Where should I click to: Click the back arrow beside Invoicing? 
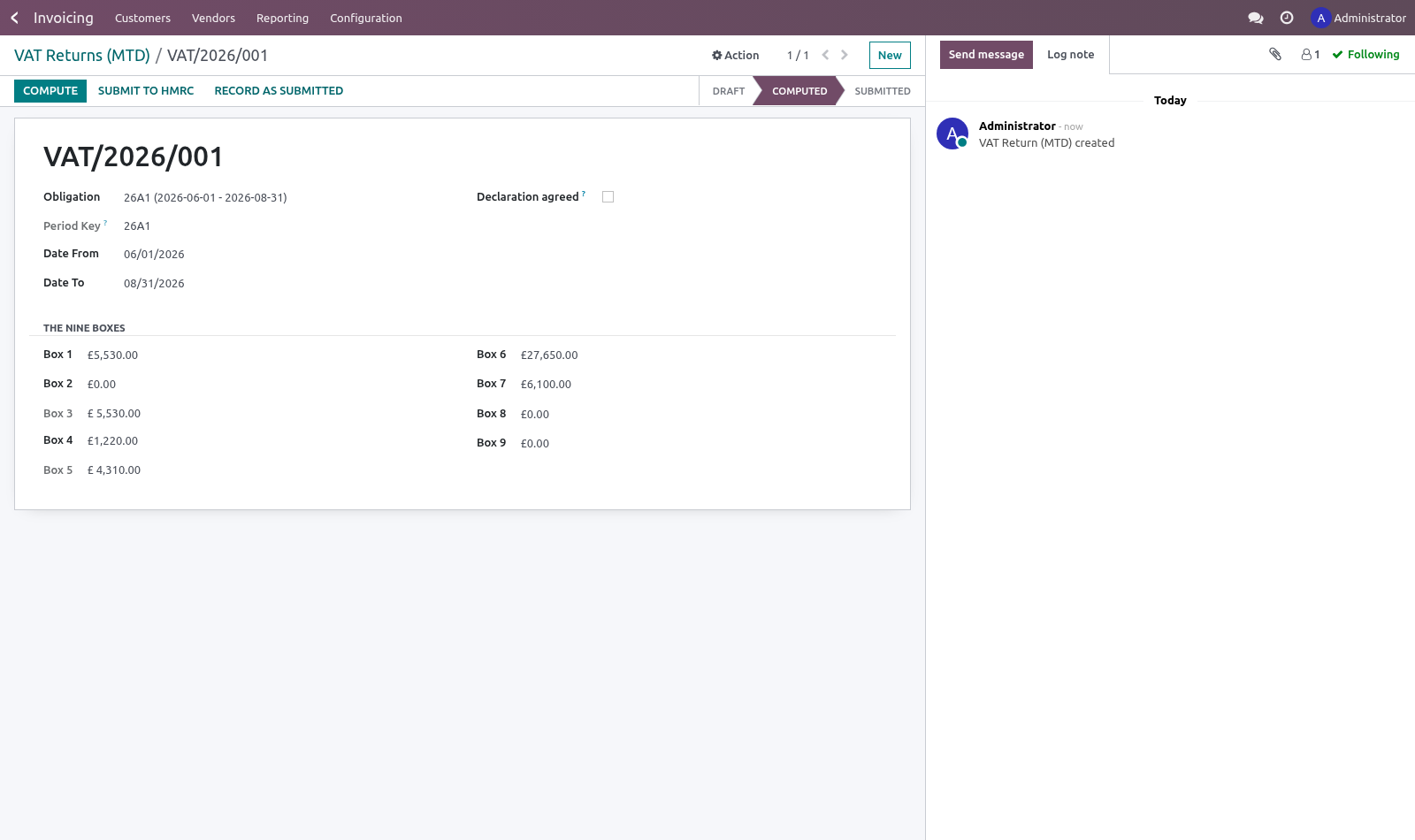14,18
